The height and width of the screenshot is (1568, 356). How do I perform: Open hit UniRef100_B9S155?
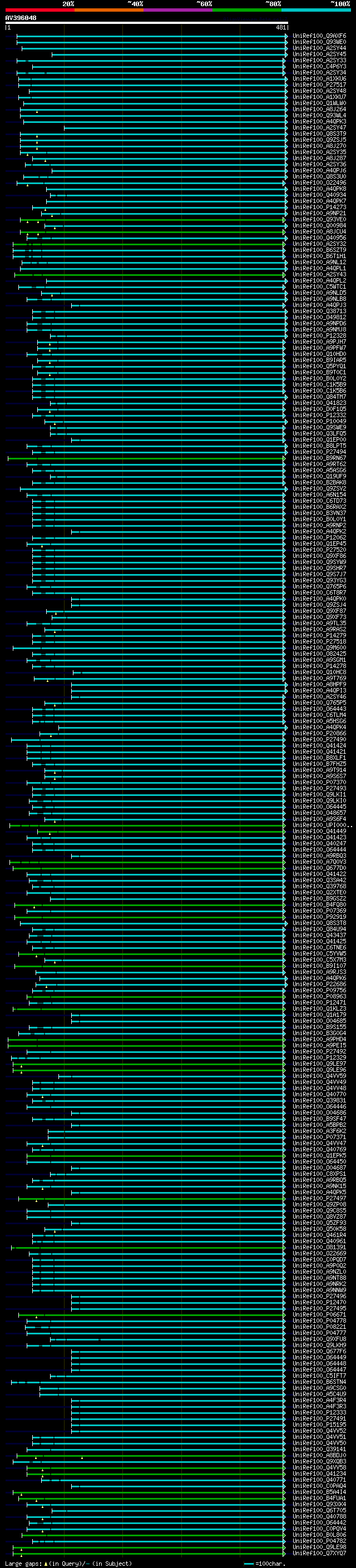pos(319,1027)
